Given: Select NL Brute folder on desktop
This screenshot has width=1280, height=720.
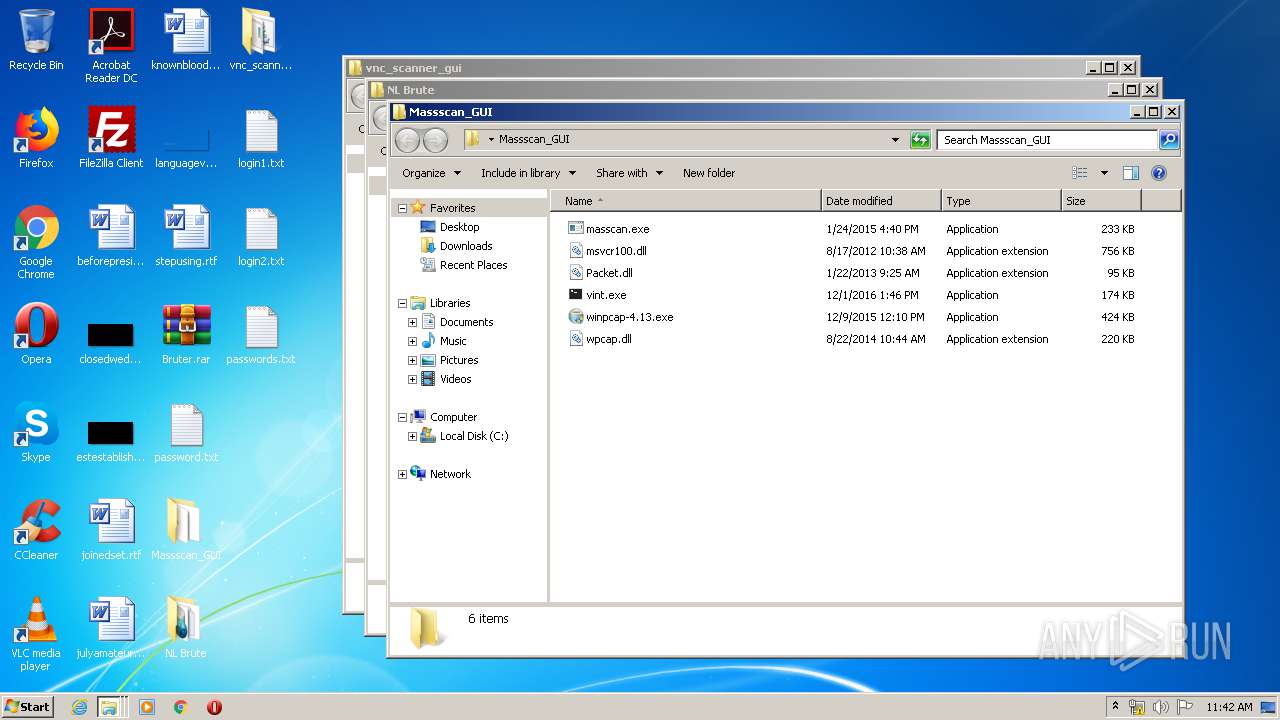Looking at the screenshot, I should [x=186, y=628].
